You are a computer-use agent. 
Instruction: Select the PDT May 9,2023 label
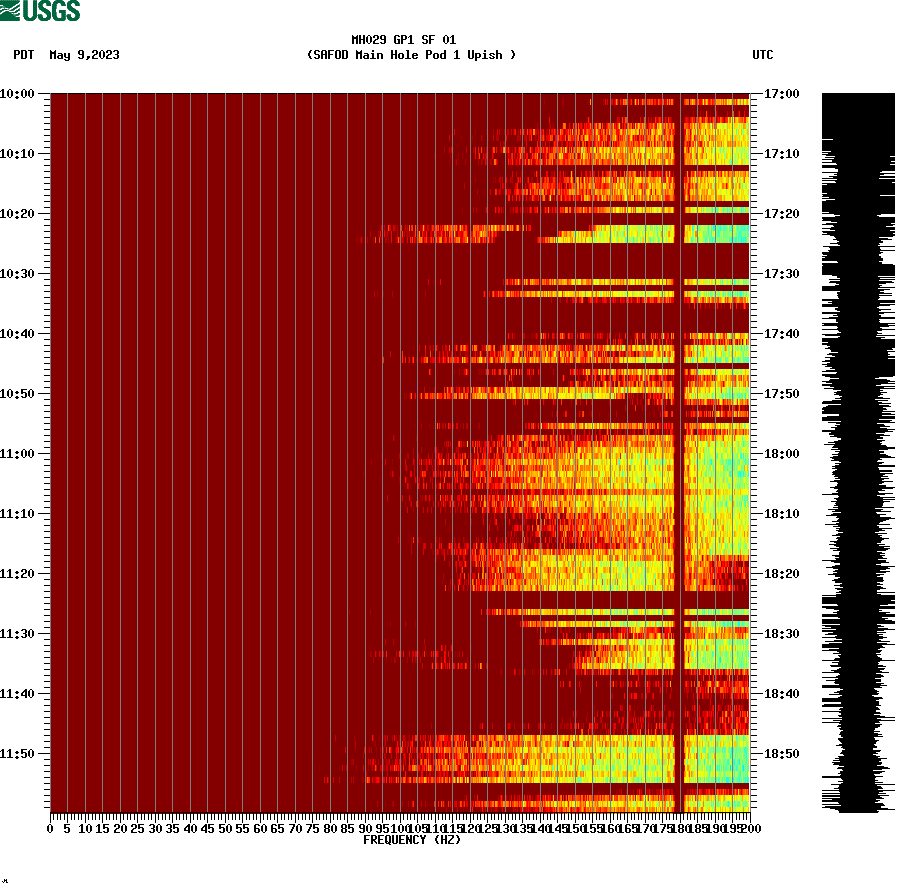(65, 56)
